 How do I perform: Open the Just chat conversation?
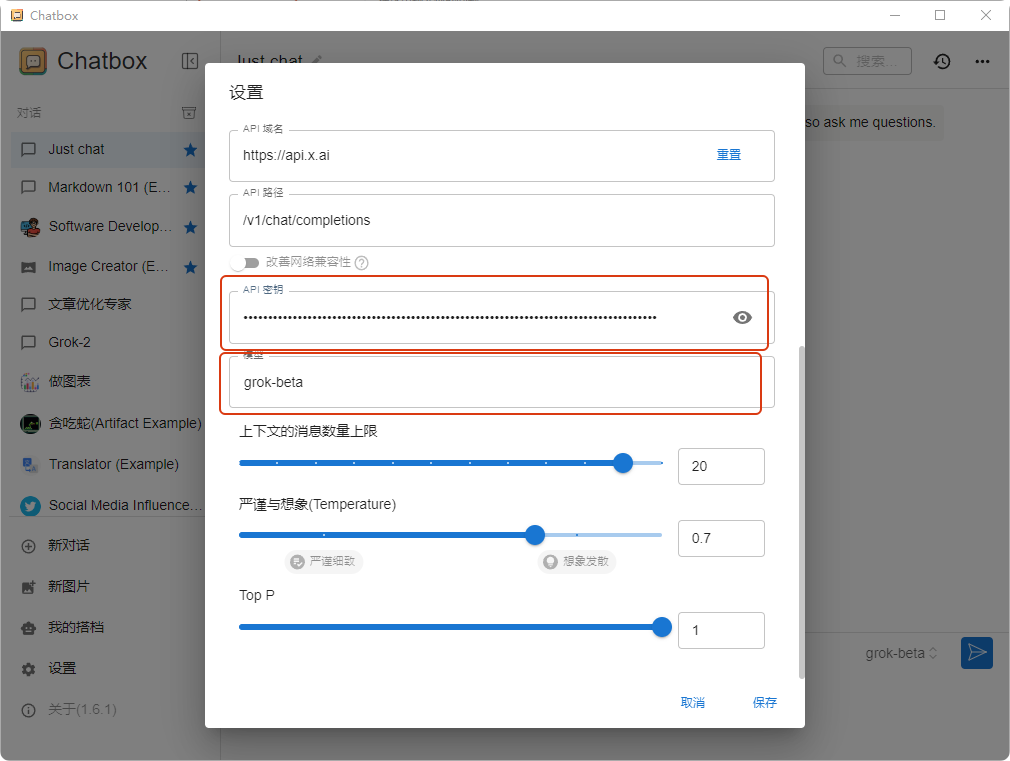coord(108,149)
